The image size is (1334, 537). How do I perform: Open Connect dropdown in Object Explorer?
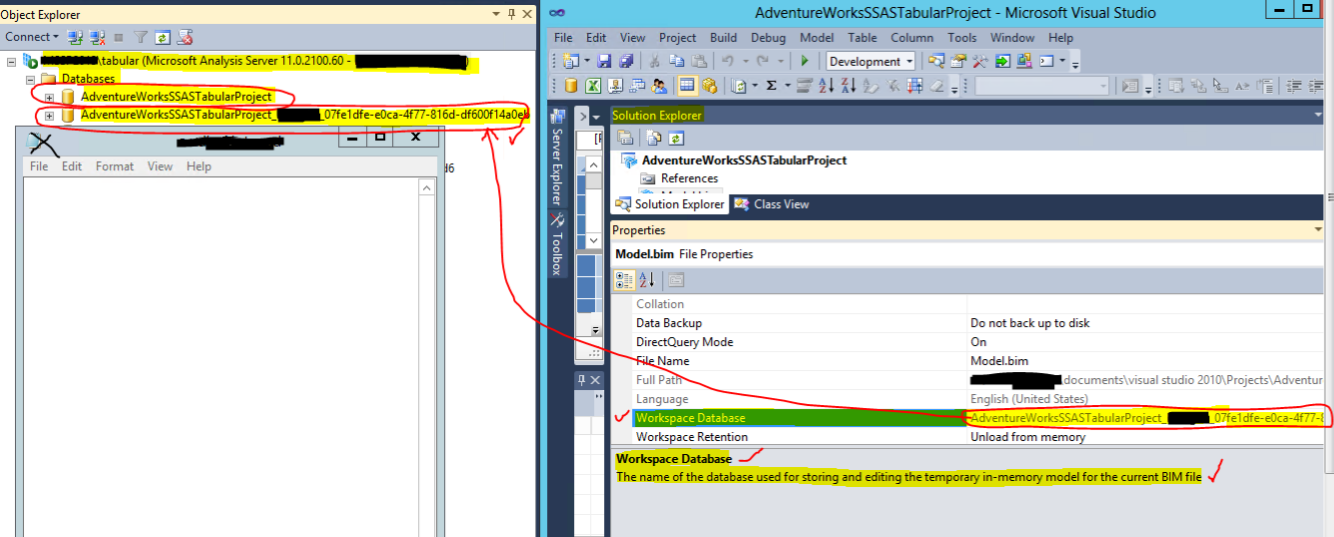(31, 37)
